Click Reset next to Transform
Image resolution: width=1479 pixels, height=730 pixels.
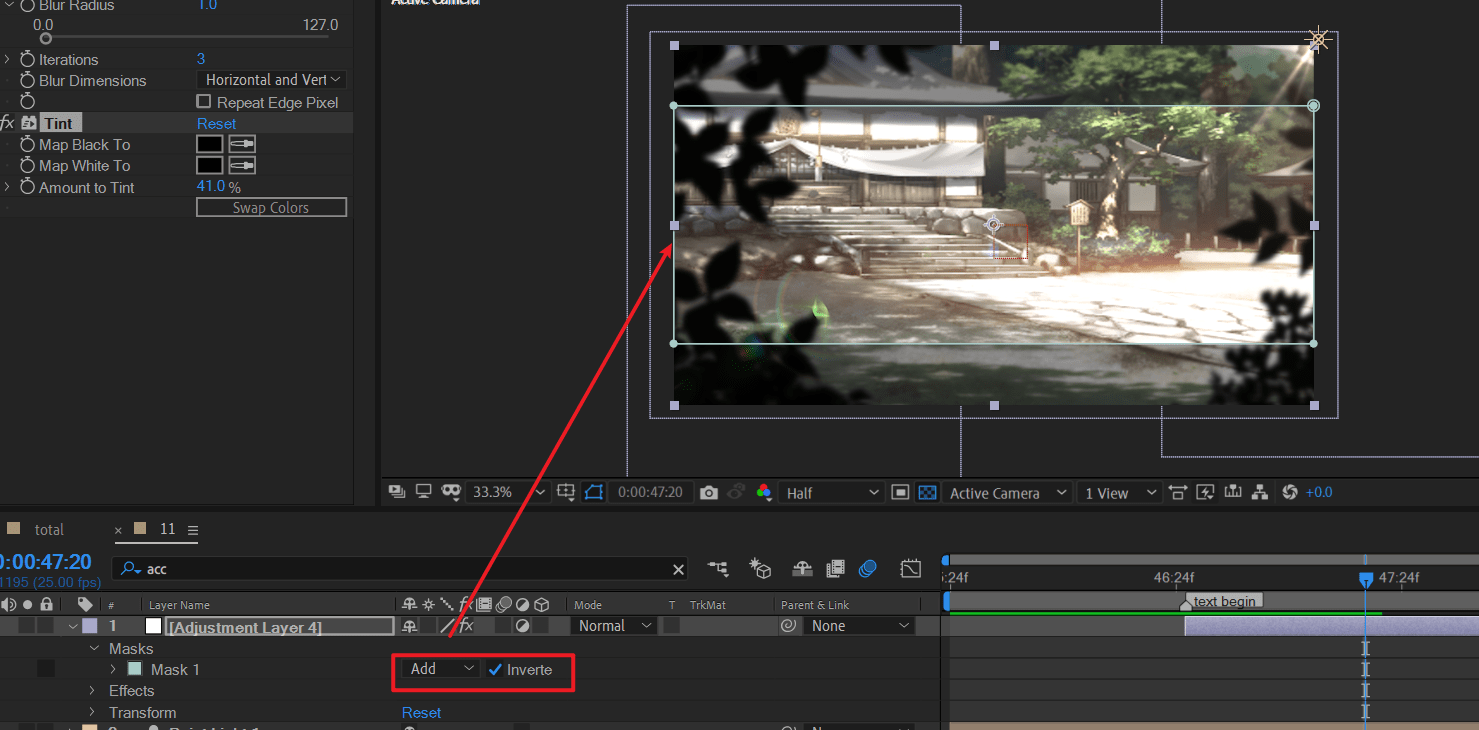(421, 713)
